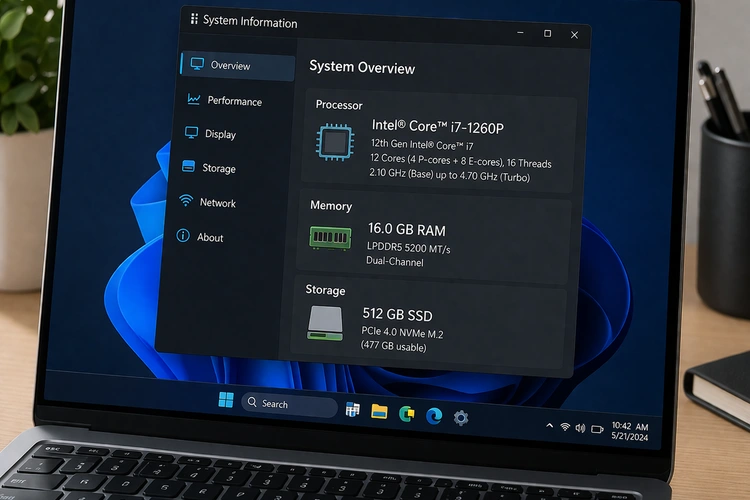The image size is (750, 500).
Task: Open the About page
Action: click(x=199, y=236)
